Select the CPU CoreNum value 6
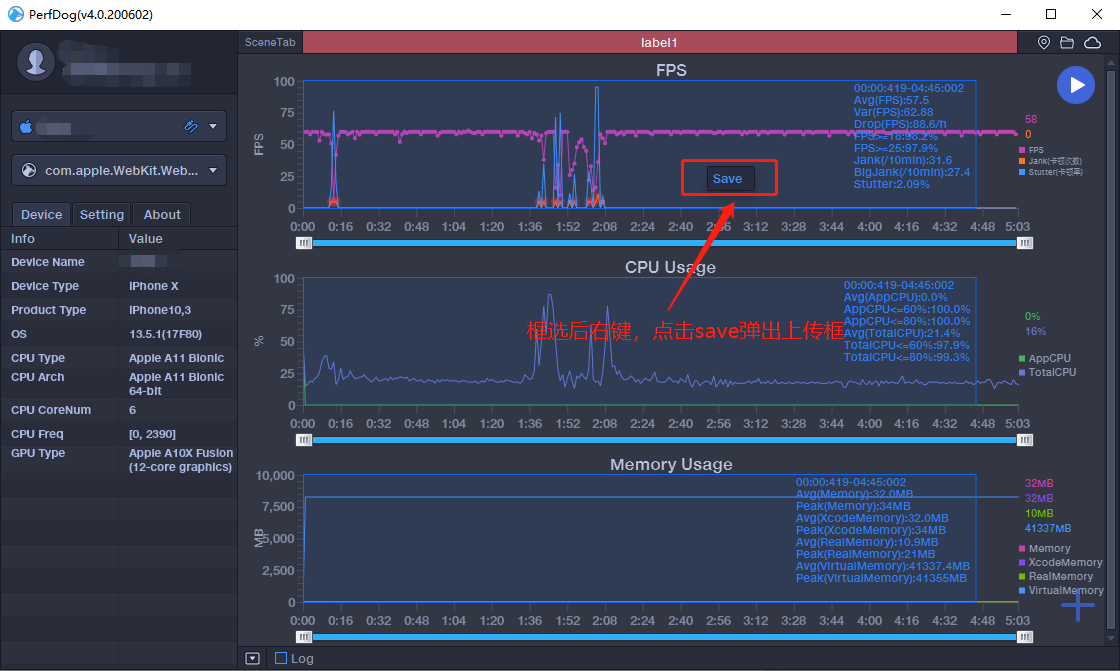 132,410
